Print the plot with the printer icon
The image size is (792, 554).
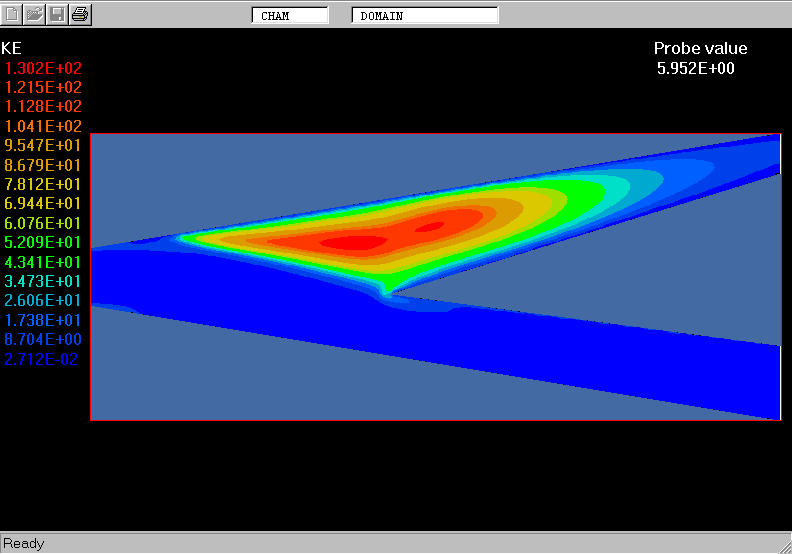(80, 14)
